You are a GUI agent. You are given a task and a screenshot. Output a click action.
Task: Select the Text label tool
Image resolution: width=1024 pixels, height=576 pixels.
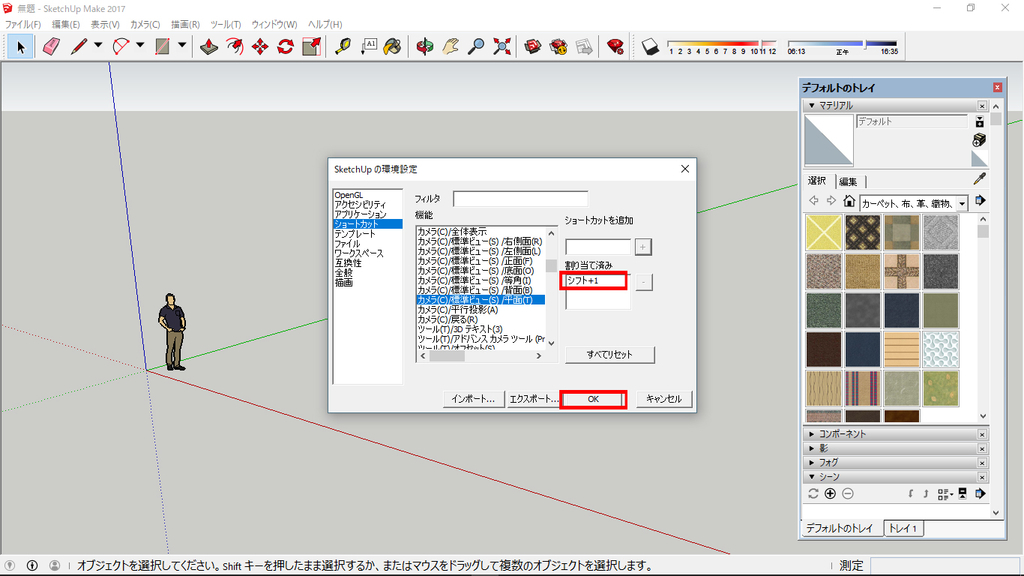(x=368, y=46)
